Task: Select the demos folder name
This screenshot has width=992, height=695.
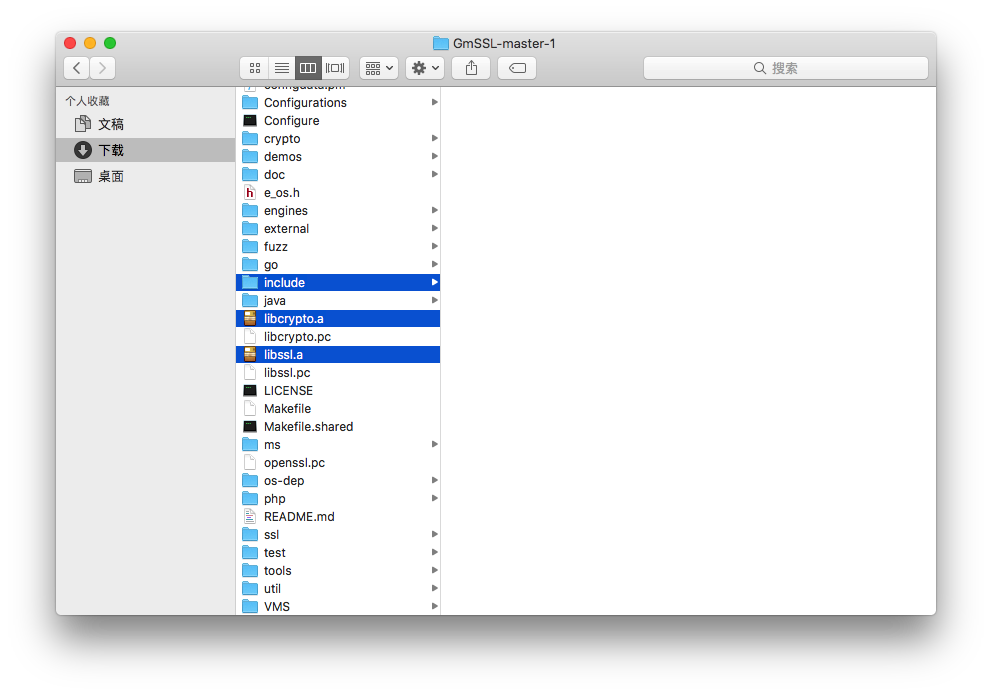Action: click(283, 156)
